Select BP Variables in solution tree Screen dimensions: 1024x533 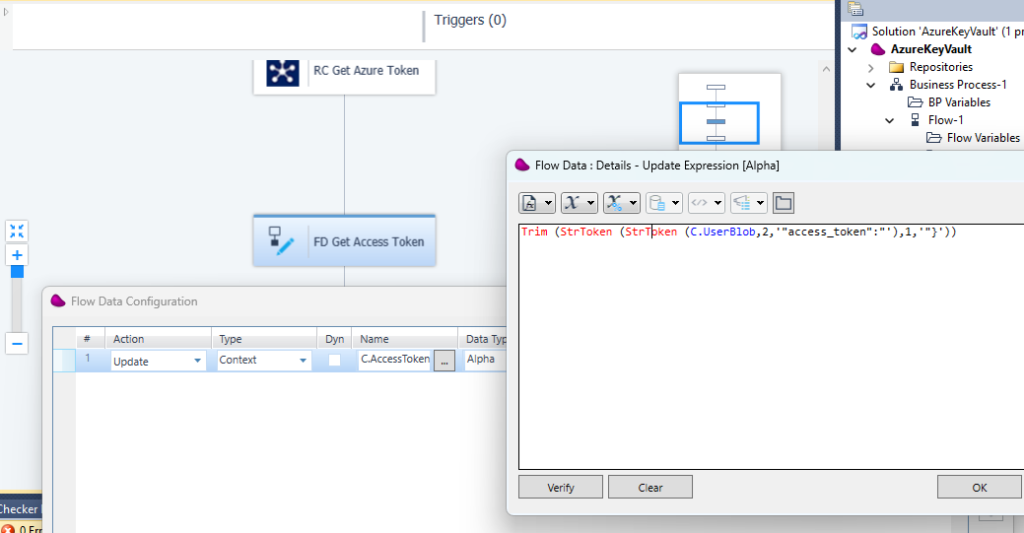tap(959, 102)
